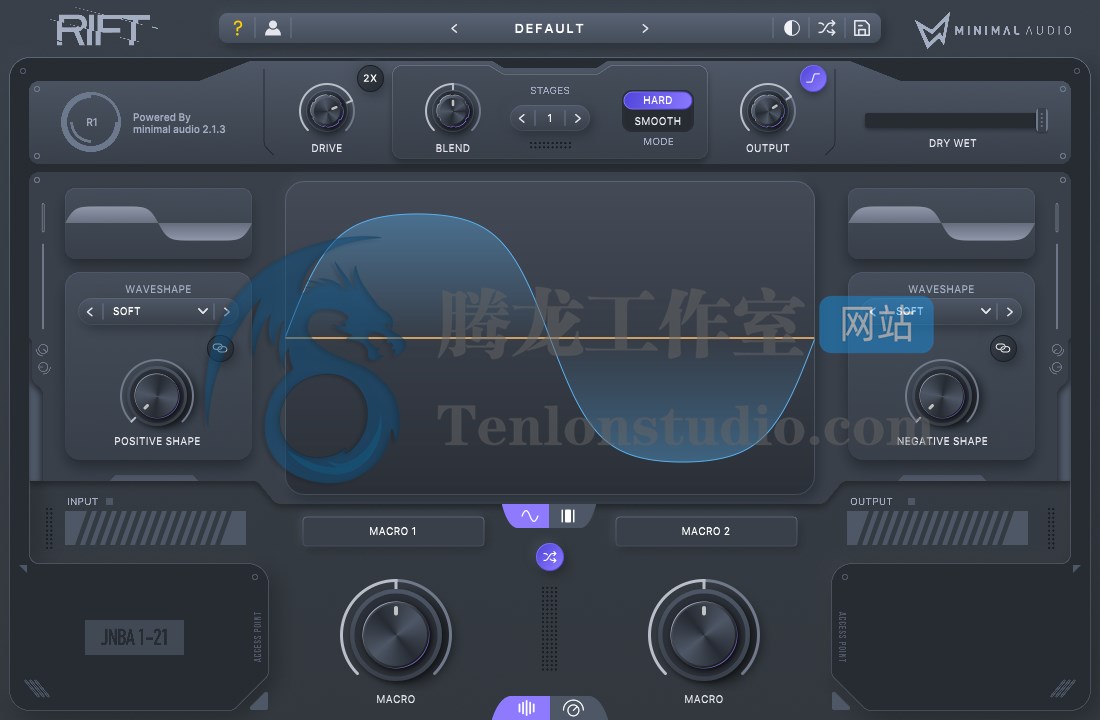Click the MACRO 2 name field
Screen dimensions: 1100x720
[x=706, y=531]
